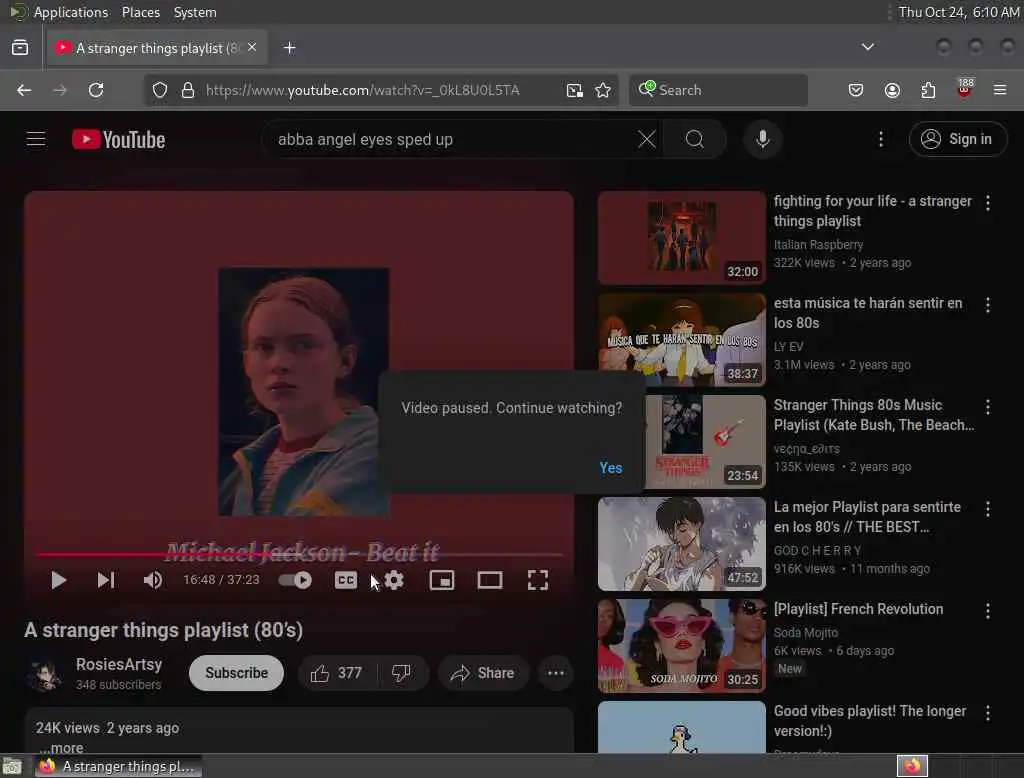Image resolution: width=1024 pixels, height=778 pixels.
Task: View site security lock info
Action: tap(188, 90)
